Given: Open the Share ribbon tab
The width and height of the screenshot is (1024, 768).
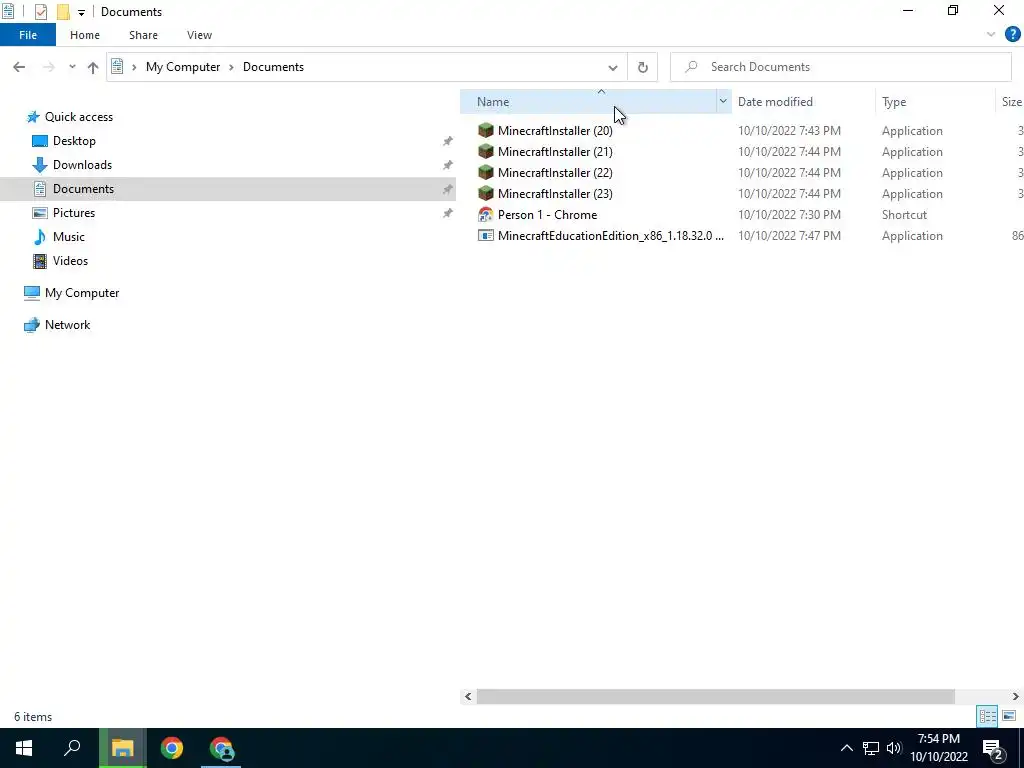Looking at the screenshot, I should click(143, 35).
